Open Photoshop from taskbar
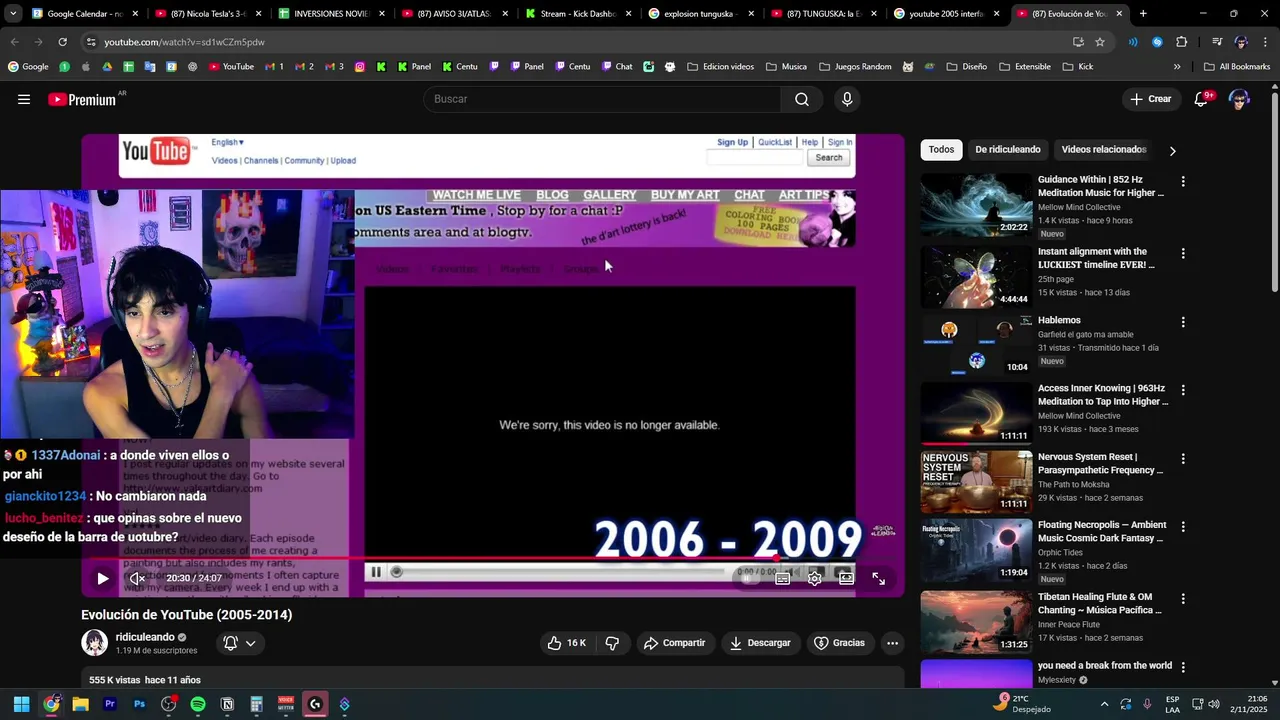Screen dimensions: 1280x720 [139, 704]
